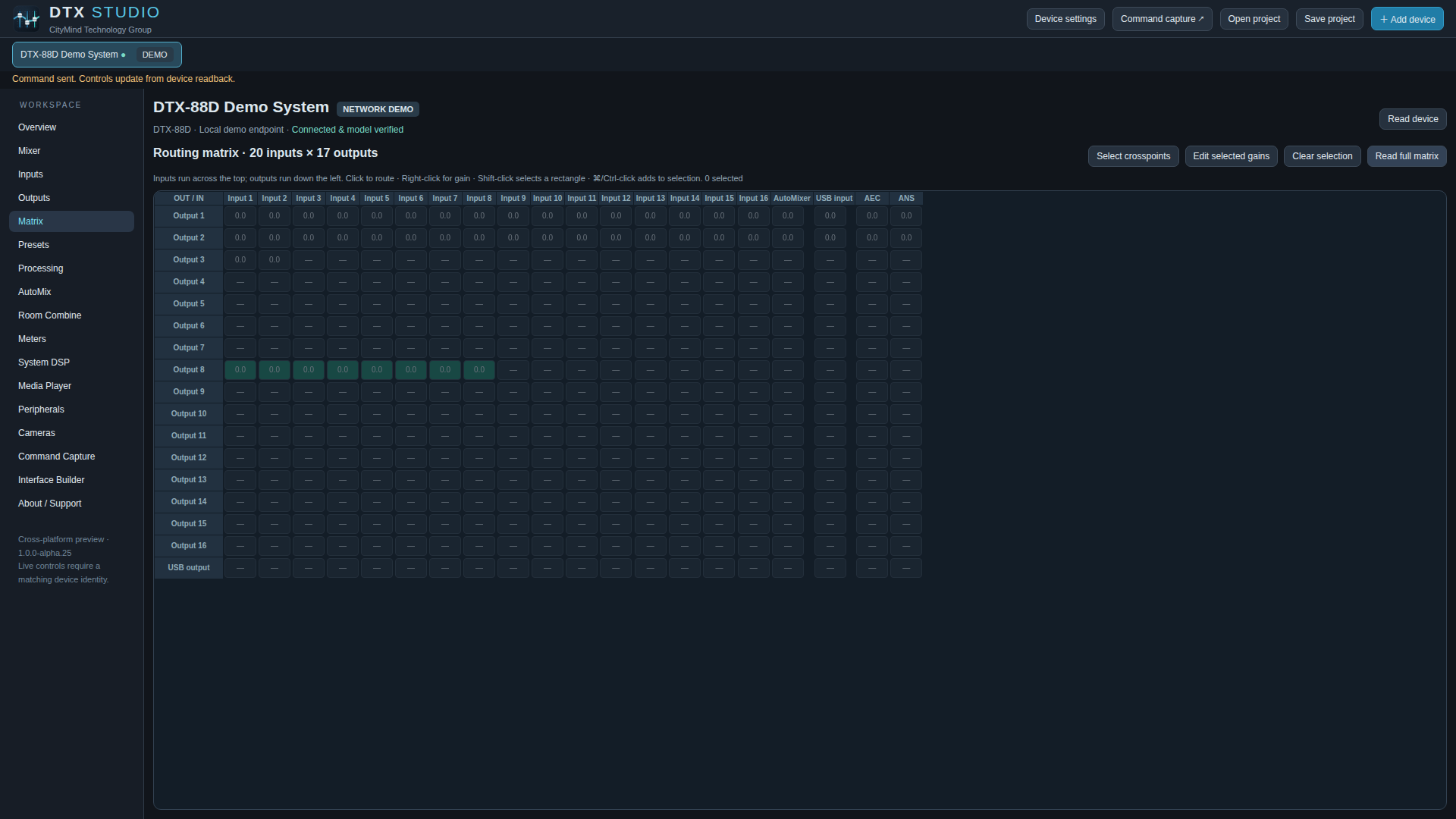This screenshot has width=1456, height=819.
Task: Click the AutoMixer column header
Action: tap(792, 199)
